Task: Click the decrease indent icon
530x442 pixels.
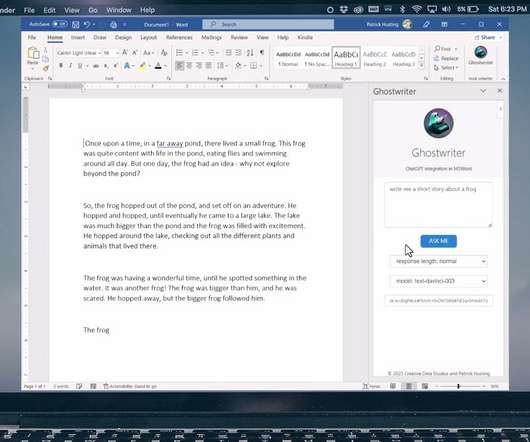Action: pyautogui.click(x=229, y=53)
